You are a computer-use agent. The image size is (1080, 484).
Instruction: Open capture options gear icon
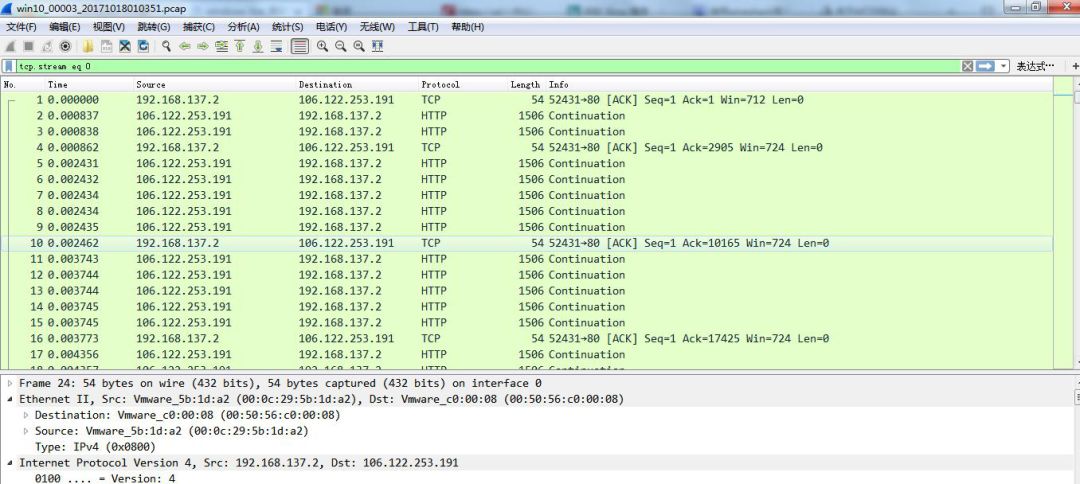click(65, 46)
